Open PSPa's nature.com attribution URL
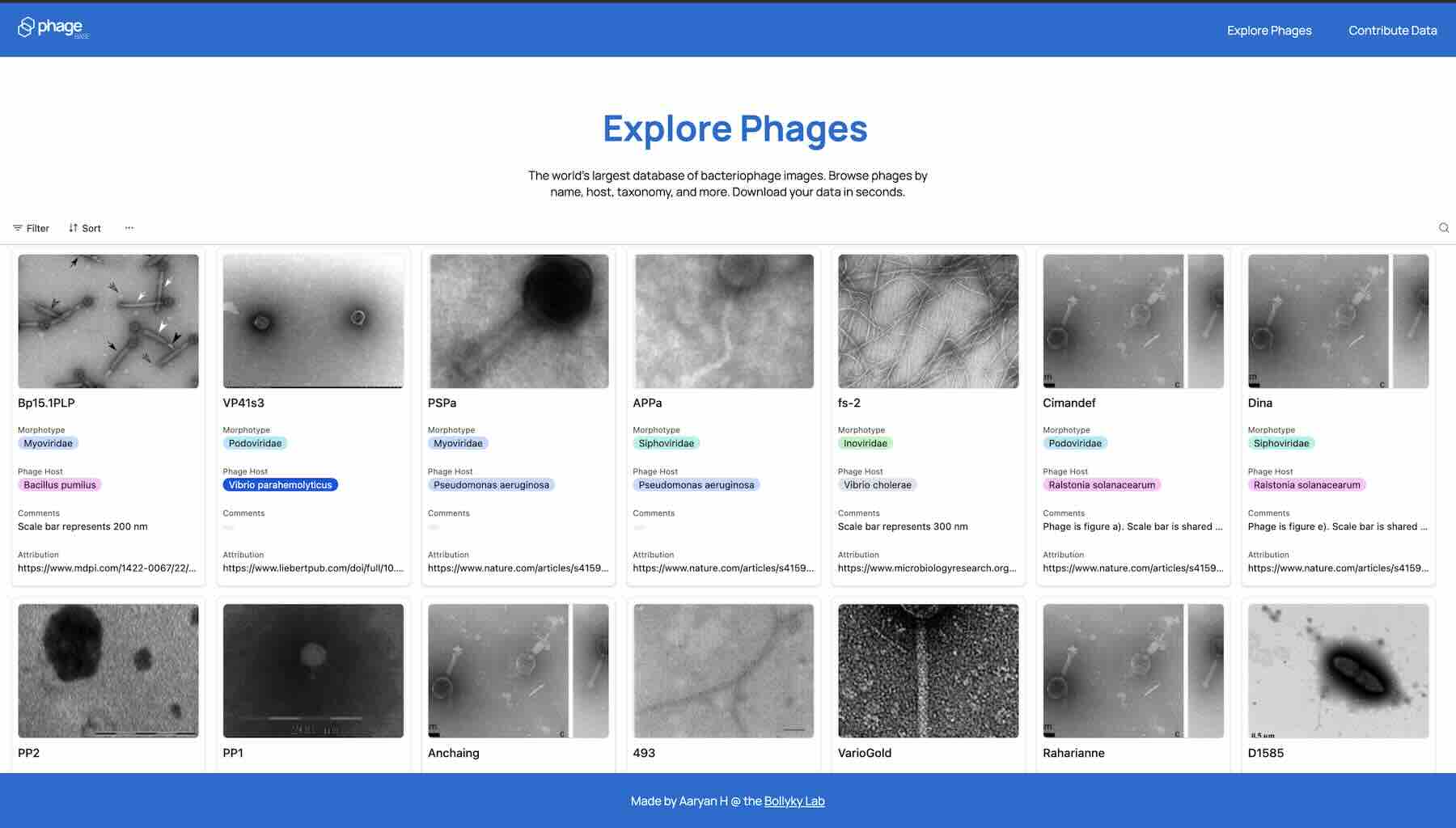The height and width of the screenshot is (828, 1456). coord(518,568)
